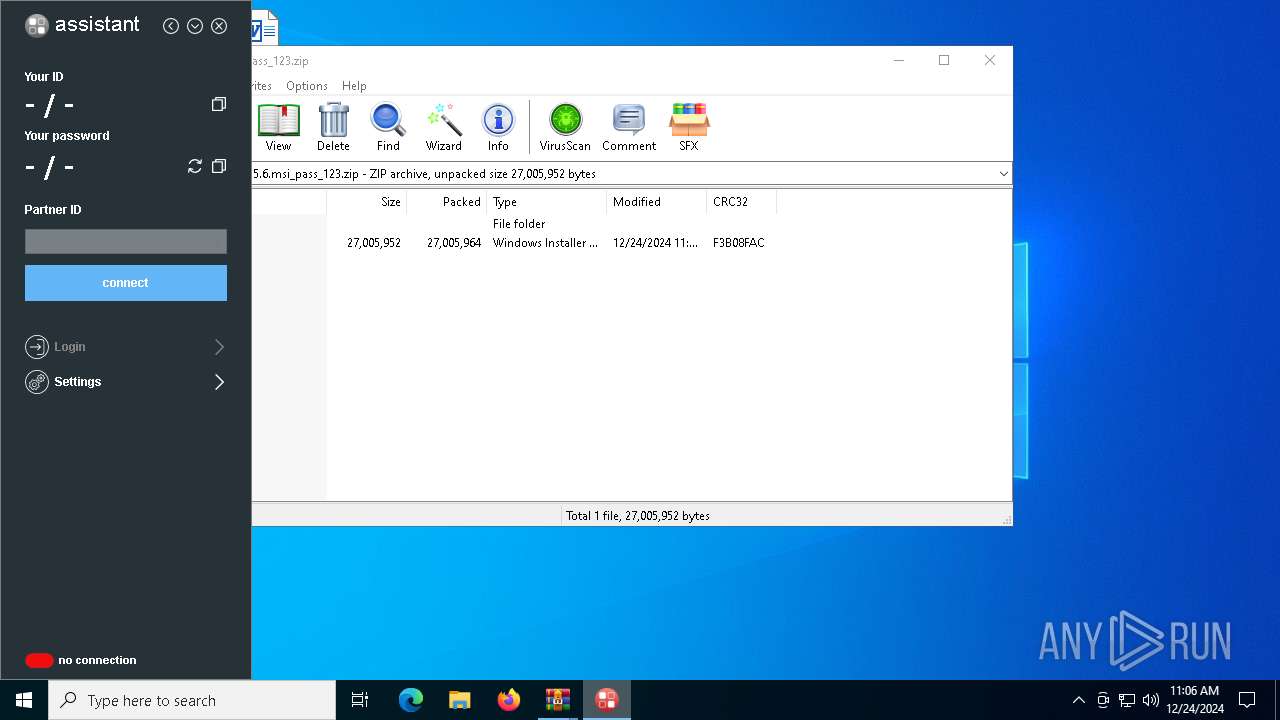Copy Your password in assistant
The width and height of the screenshot is (1280, 720).
tap(219, 166)
